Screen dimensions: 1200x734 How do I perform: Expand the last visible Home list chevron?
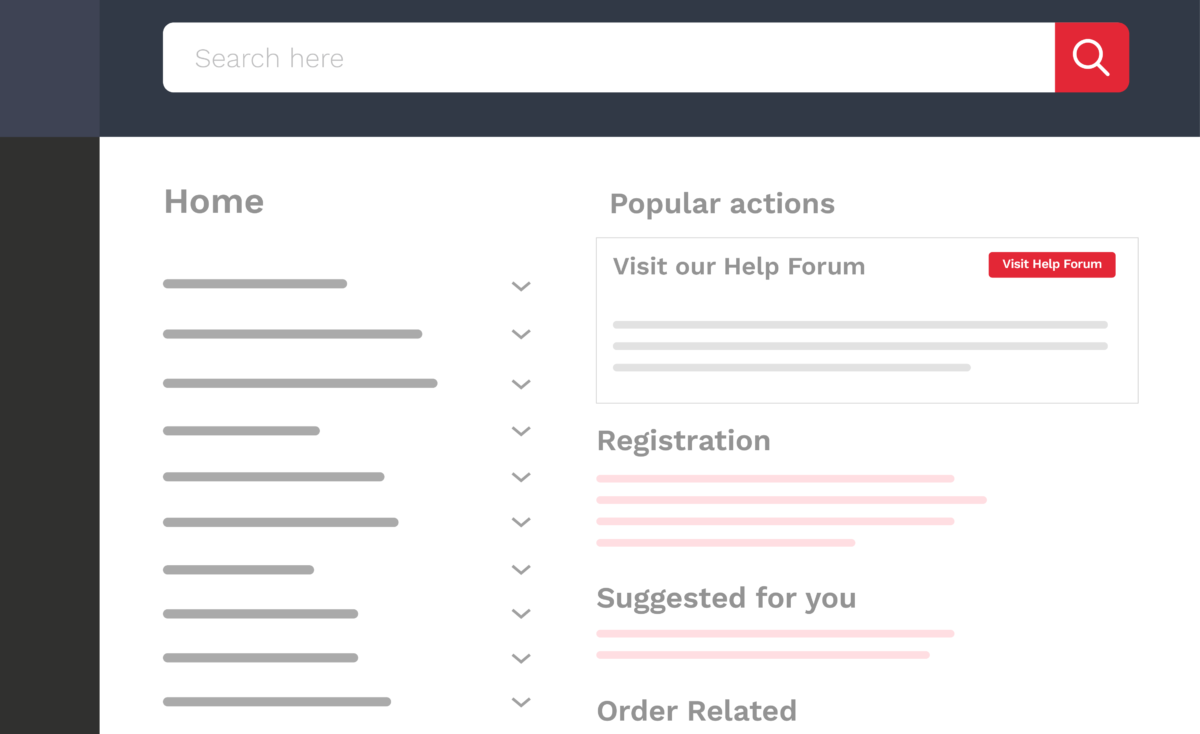tap(521, 702)
